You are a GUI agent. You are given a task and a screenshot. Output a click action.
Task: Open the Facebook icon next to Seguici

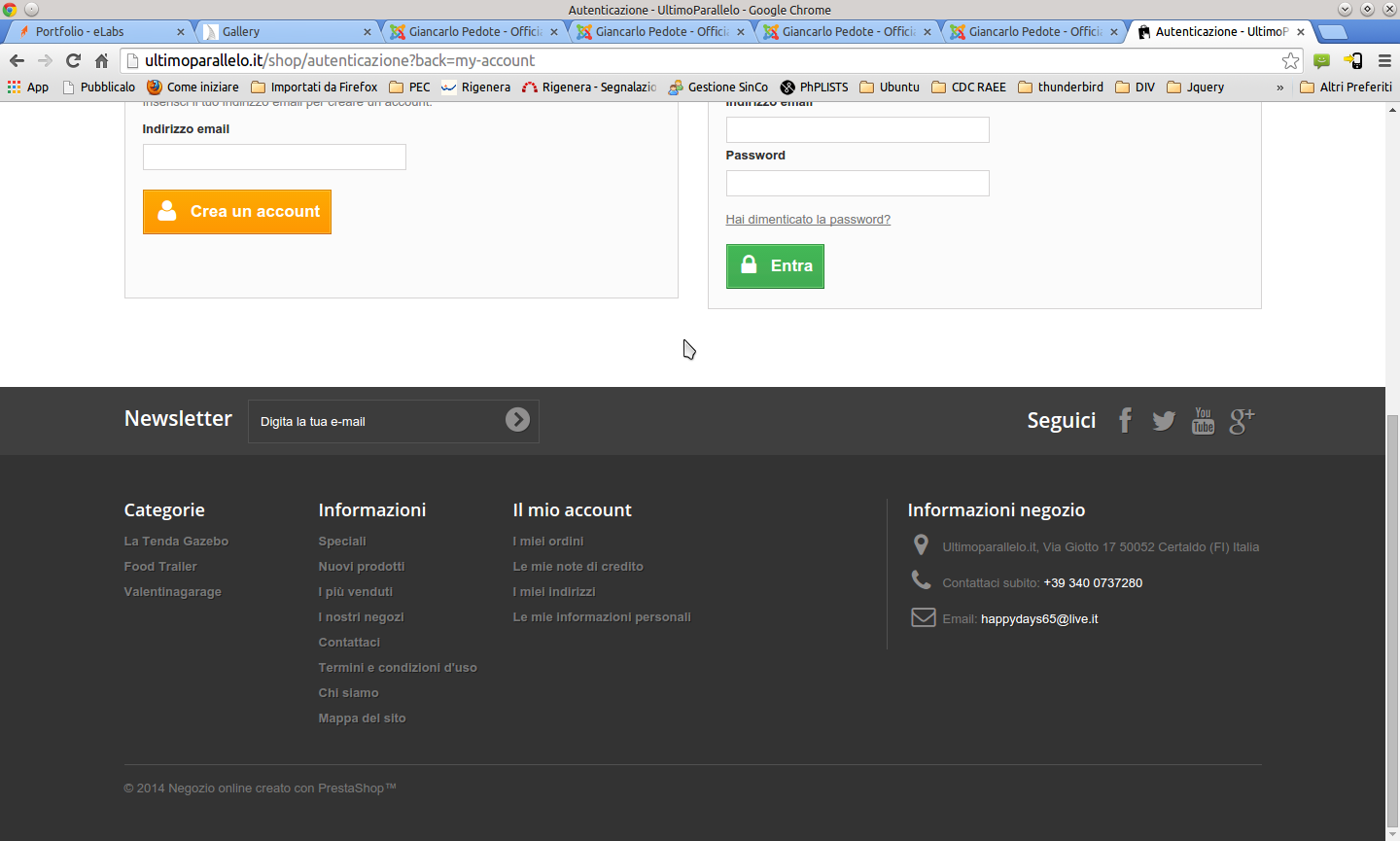(x=1125, y=420)
